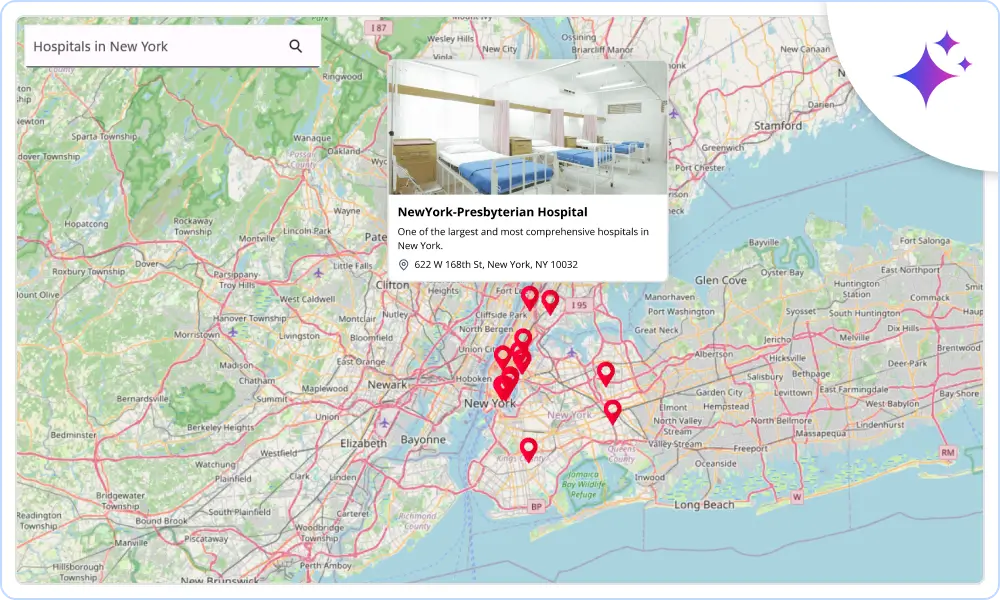This screenshot has height=600, width=1000.
Task: Click the Greenwich label
Action: 723,147
